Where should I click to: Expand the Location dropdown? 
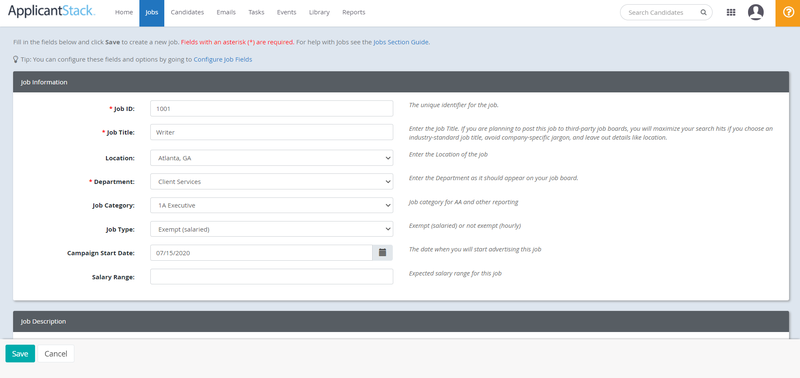click(272, 158)
